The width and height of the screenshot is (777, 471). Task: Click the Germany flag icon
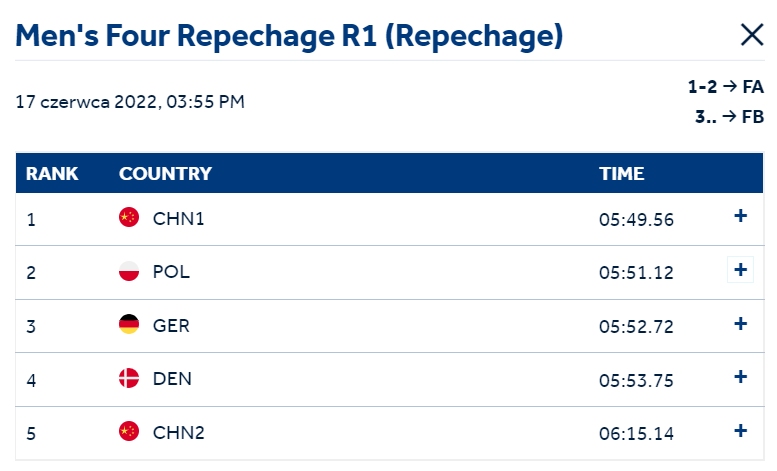[129, 324]
